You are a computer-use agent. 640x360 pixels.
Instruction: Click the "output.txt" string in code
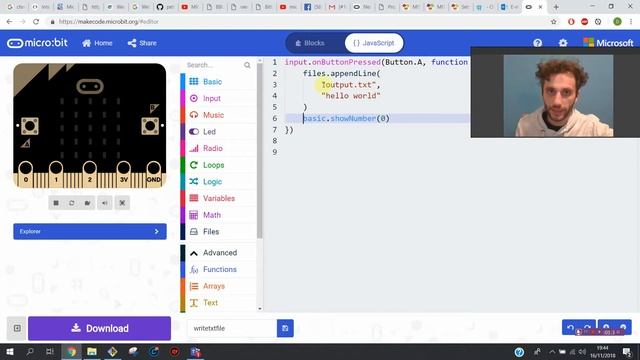click(x=350, y=85)
